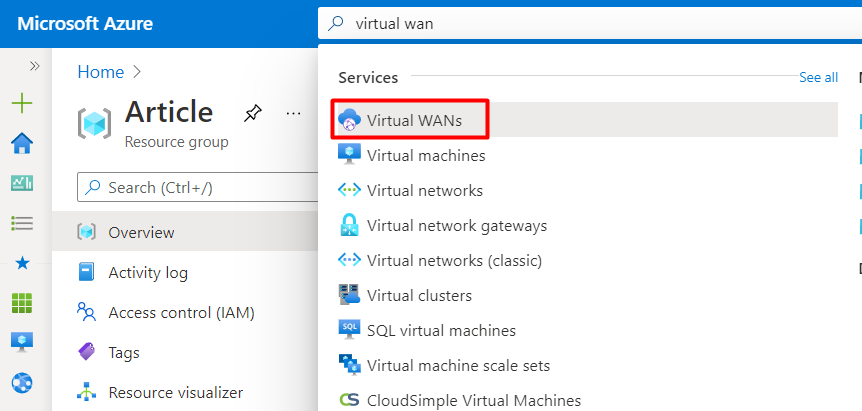Open Access control (IAM) item

pos(181,312)
